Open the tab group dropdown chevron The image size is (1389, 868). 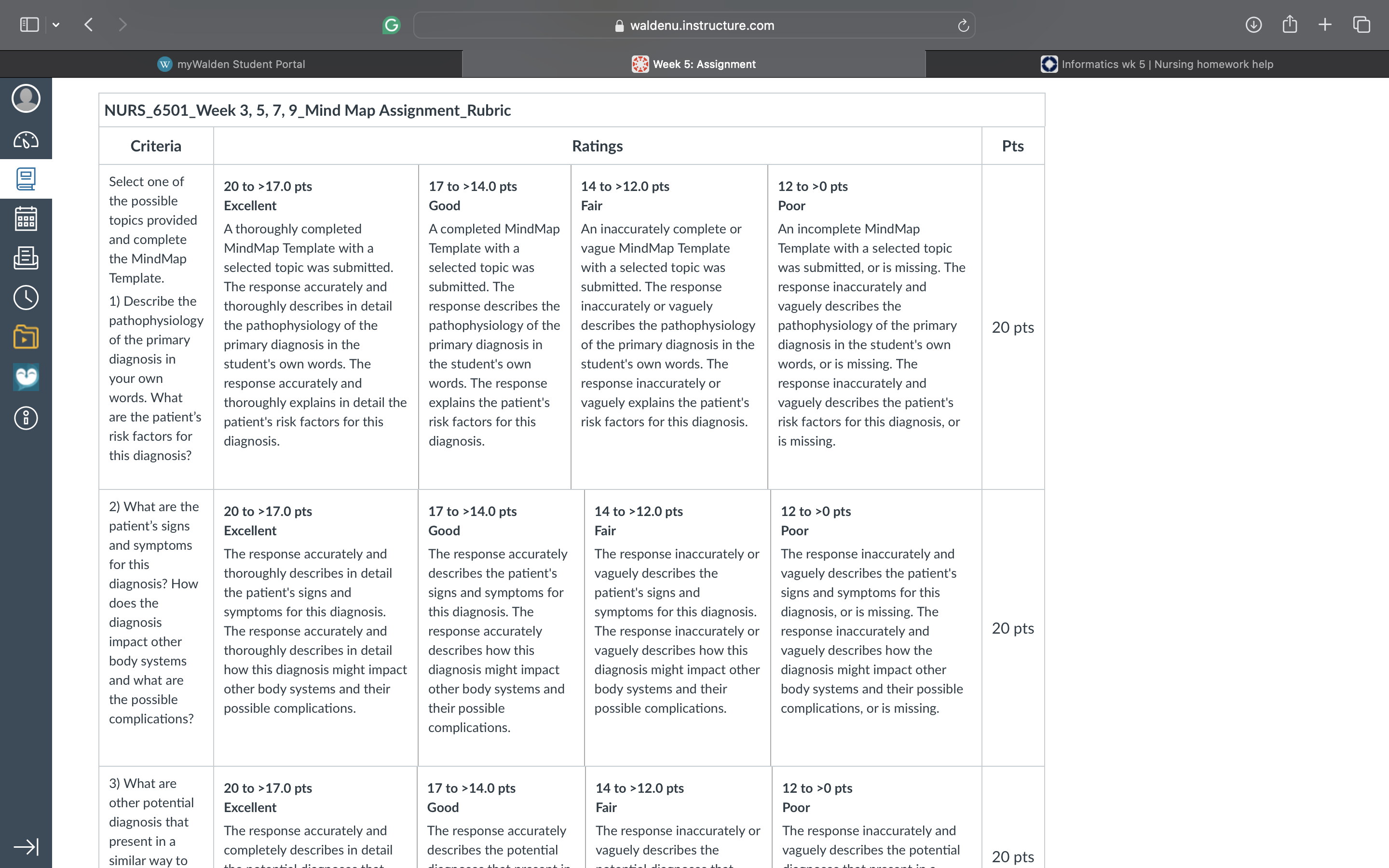(x=55, y=25)
